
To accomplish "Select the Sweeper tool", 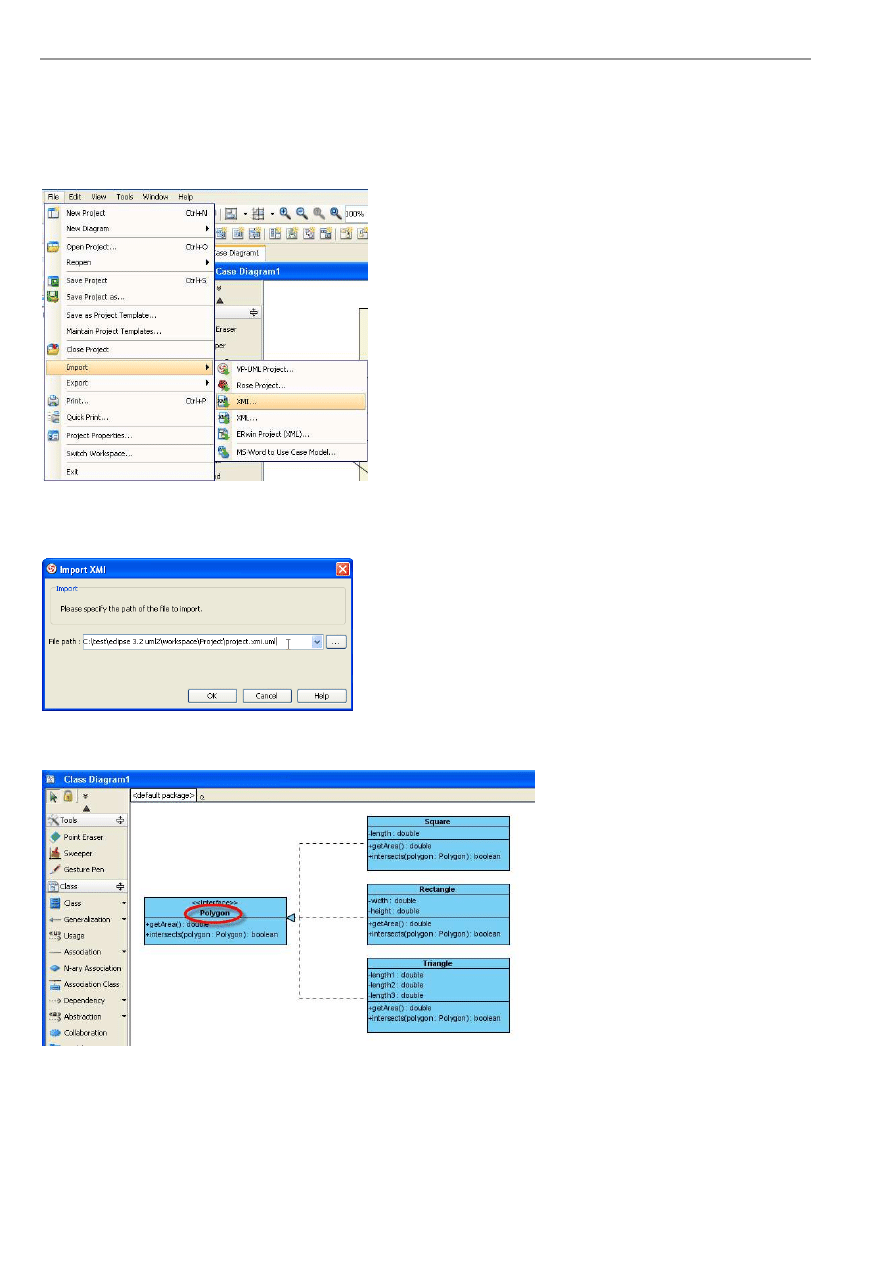I will pyautogui.click(x=77, y=853).
